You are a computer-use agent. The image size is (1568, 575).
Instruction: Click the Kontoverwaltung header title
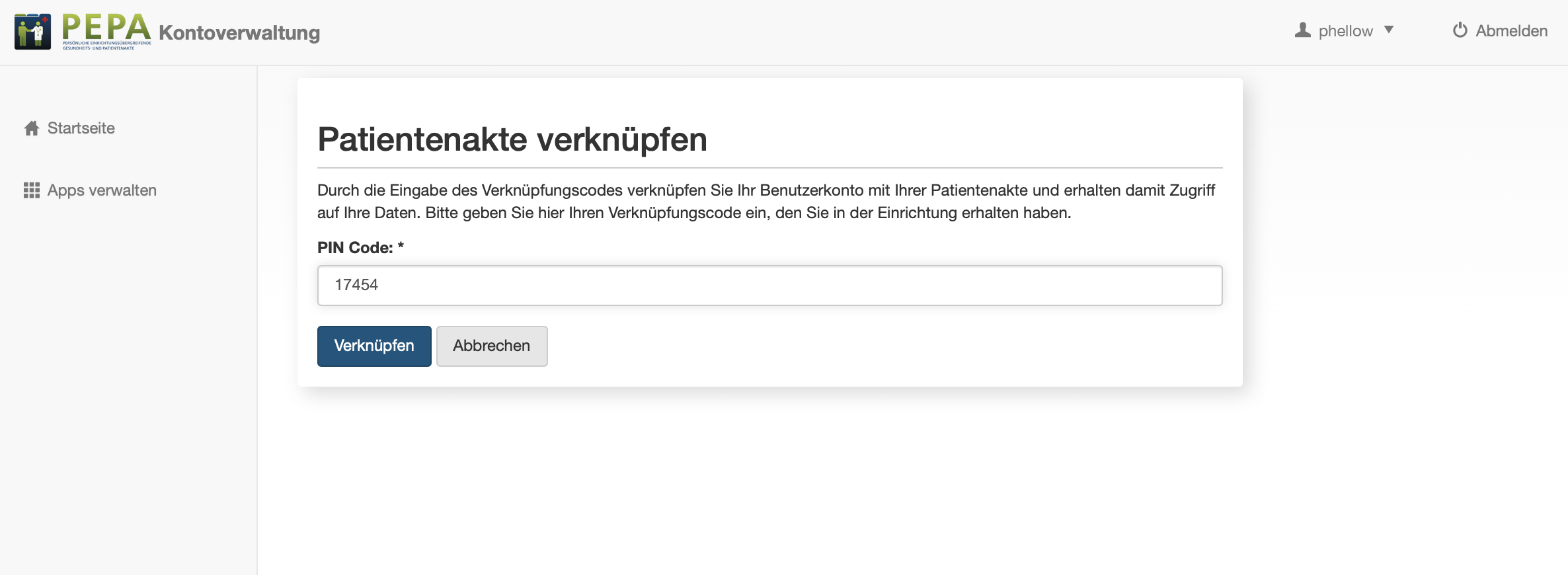pyautogui.click(x=239, y=32)
